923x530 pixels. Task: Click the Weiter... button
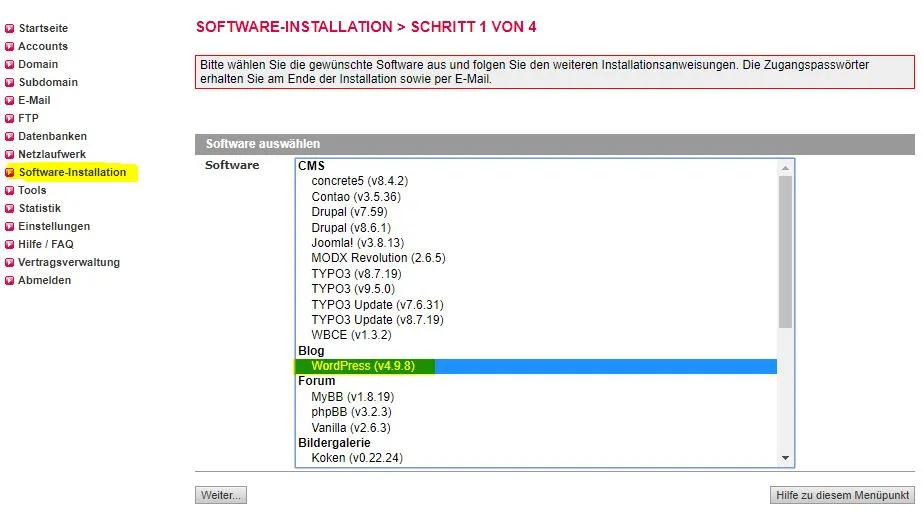point(221,495)
